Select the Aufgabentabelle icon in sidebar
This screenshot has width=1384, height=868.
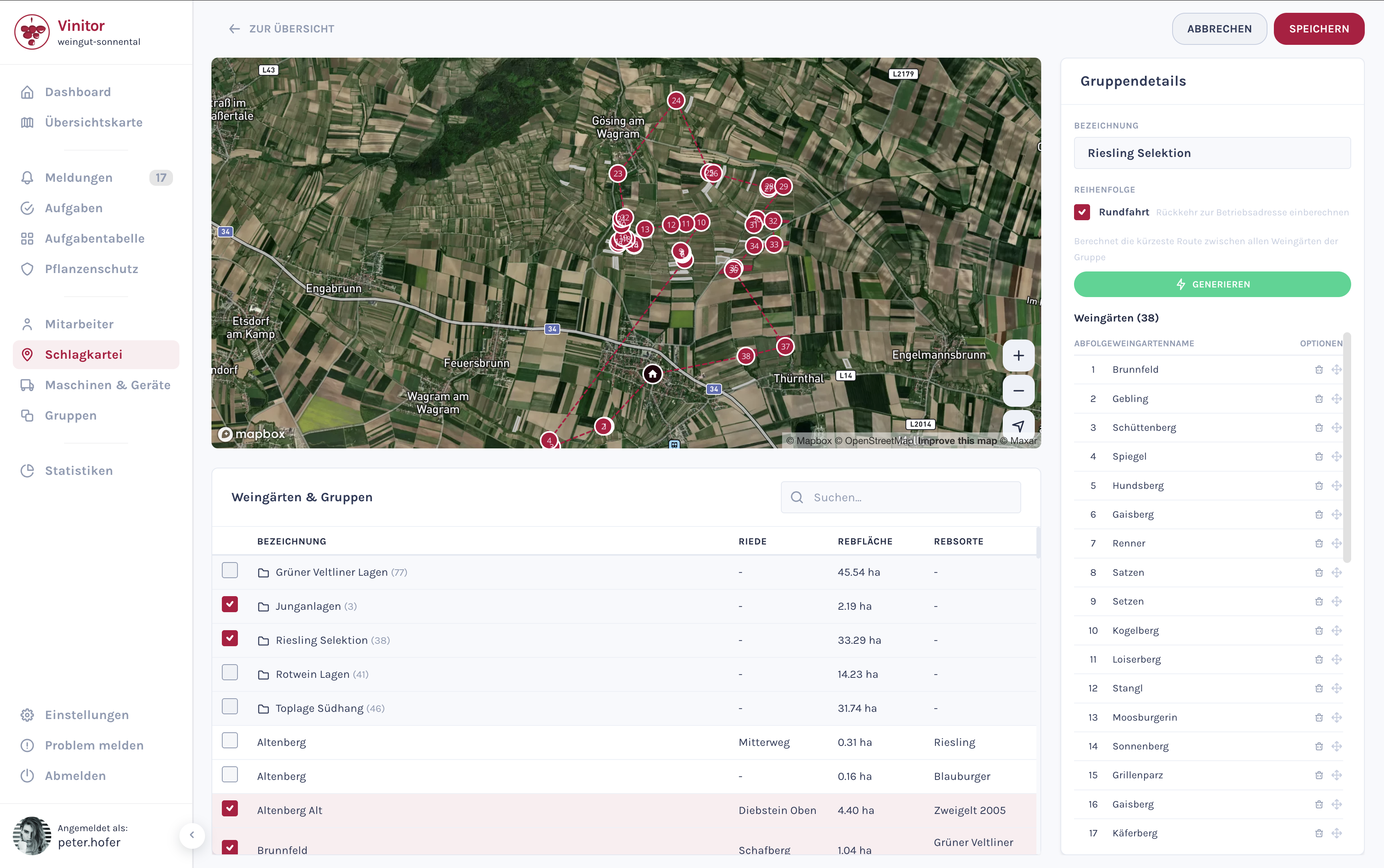(x=27, y=238)
